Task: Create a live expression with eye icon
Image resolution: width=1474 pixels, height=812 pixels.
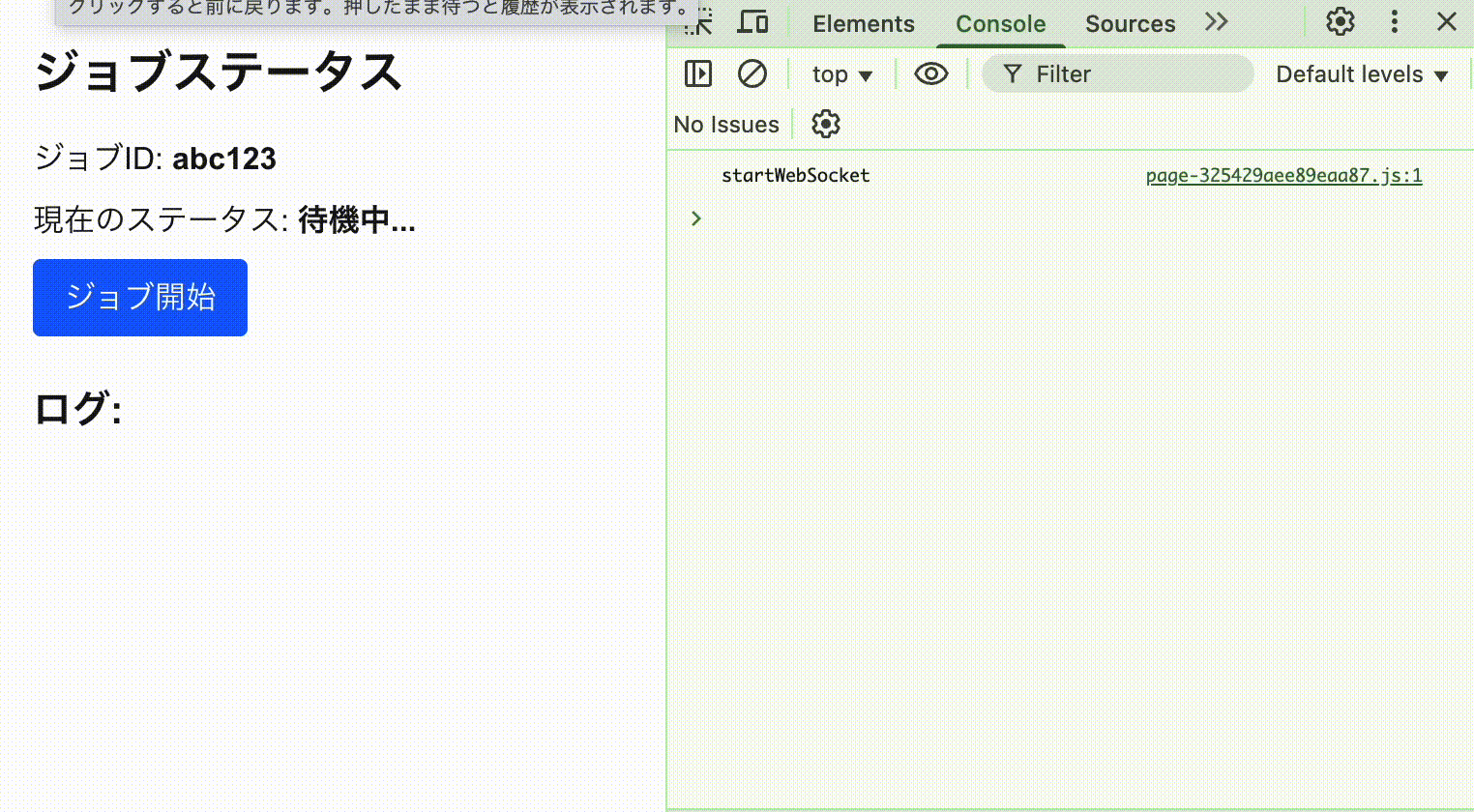Action: (930, 74)
